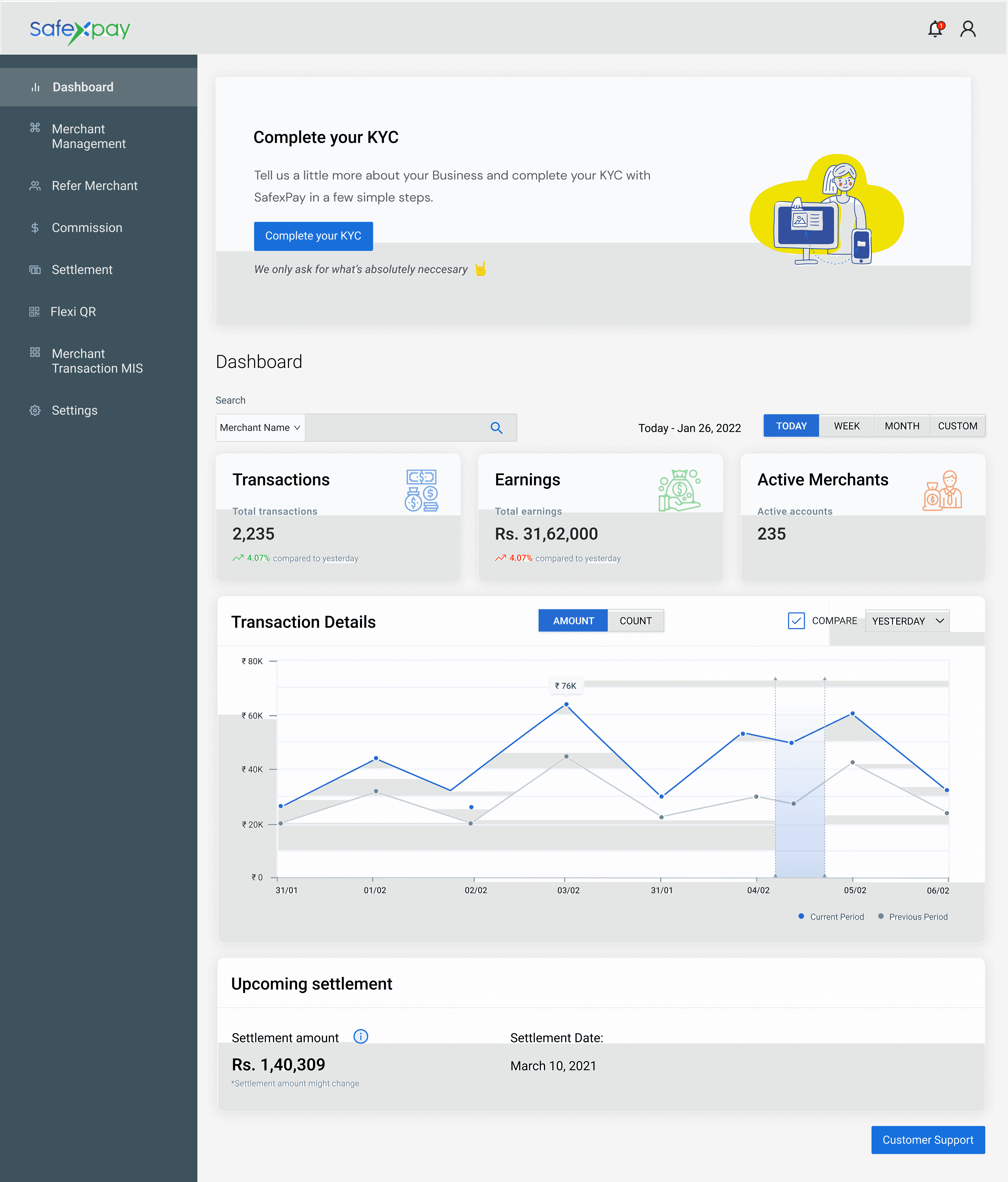The width and height of the screenshot is (1008, 1182).
Task: Click the ₹ 76K peak data point
Action: click(566, 705)
